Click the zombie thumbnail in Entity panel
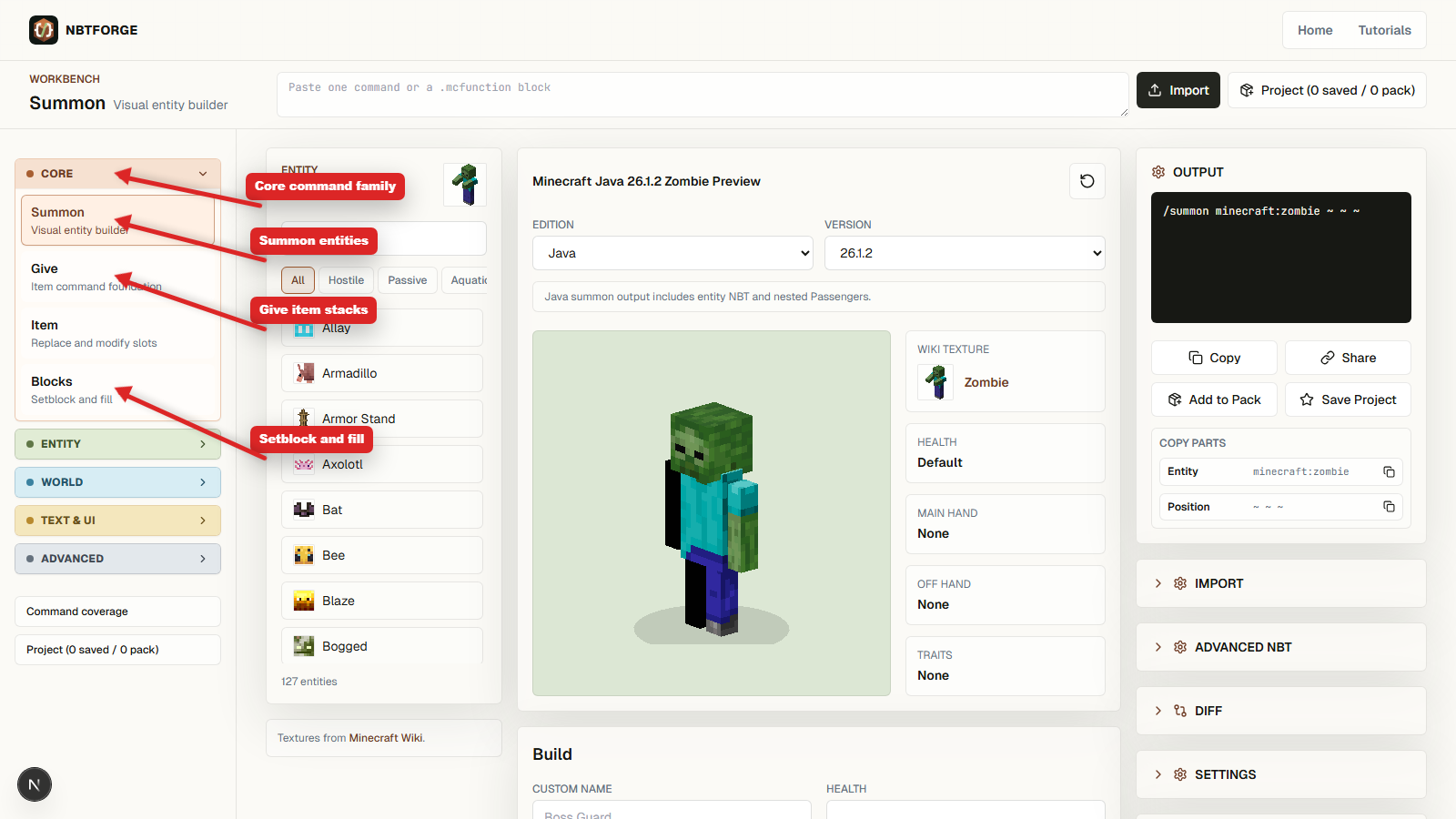 pyautogui.click(x=465, y=185)
